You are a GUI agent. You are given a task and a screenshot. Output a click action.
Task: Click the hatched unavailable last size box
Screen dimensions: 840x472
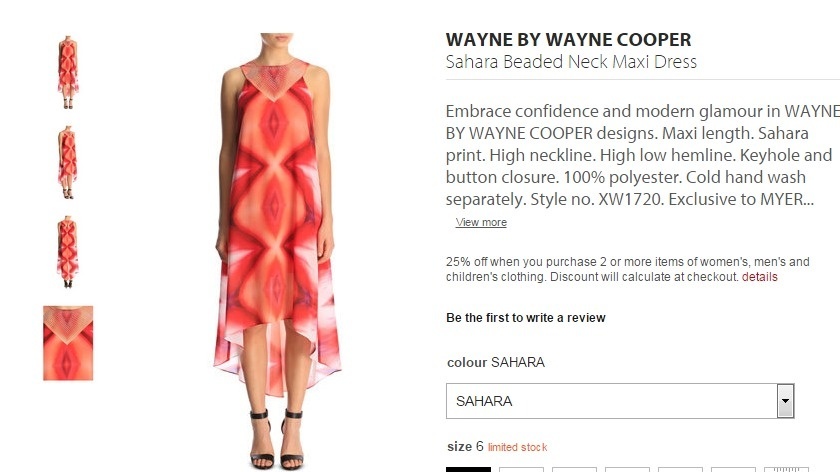[x=786, y=469]
